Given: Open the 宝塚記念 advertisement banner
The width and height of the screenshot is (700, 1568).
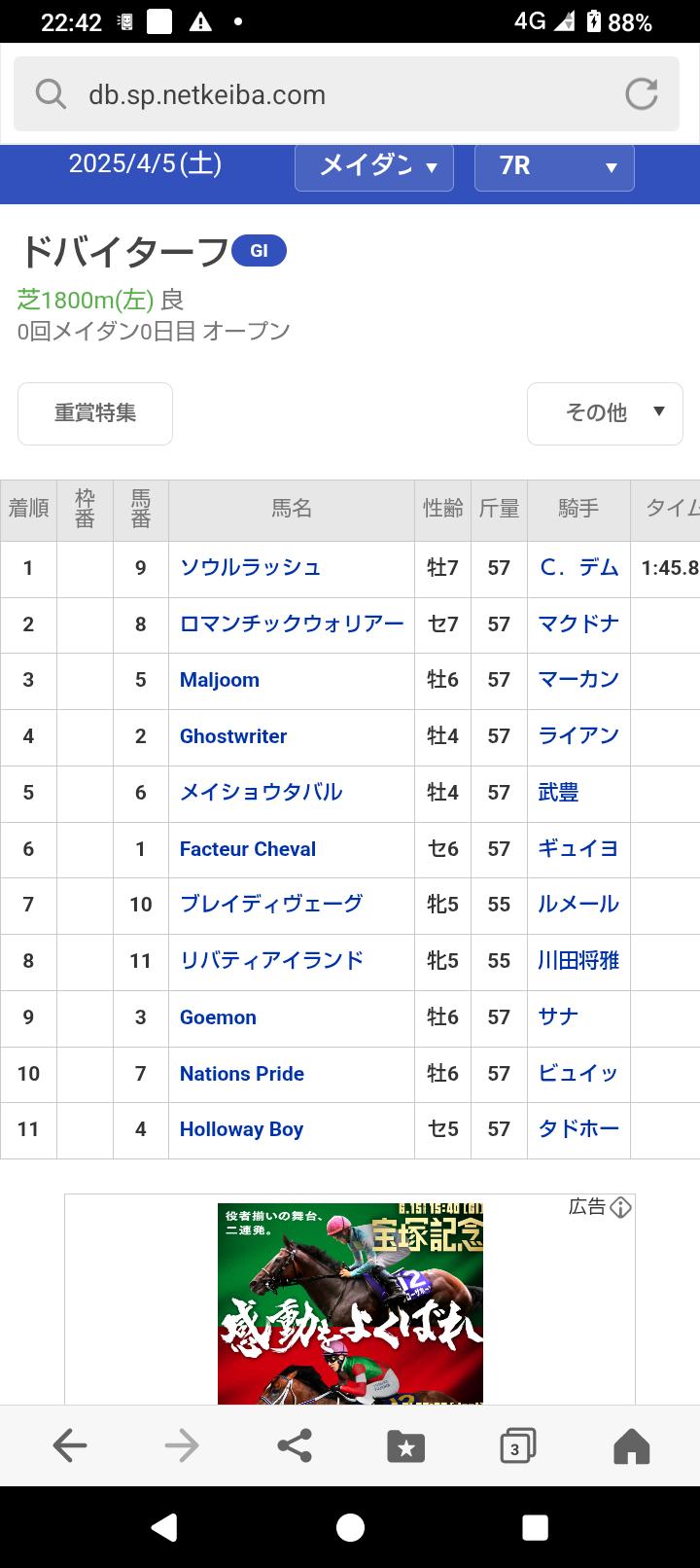Looking at the screenshot, I should tap(350, 1303).
